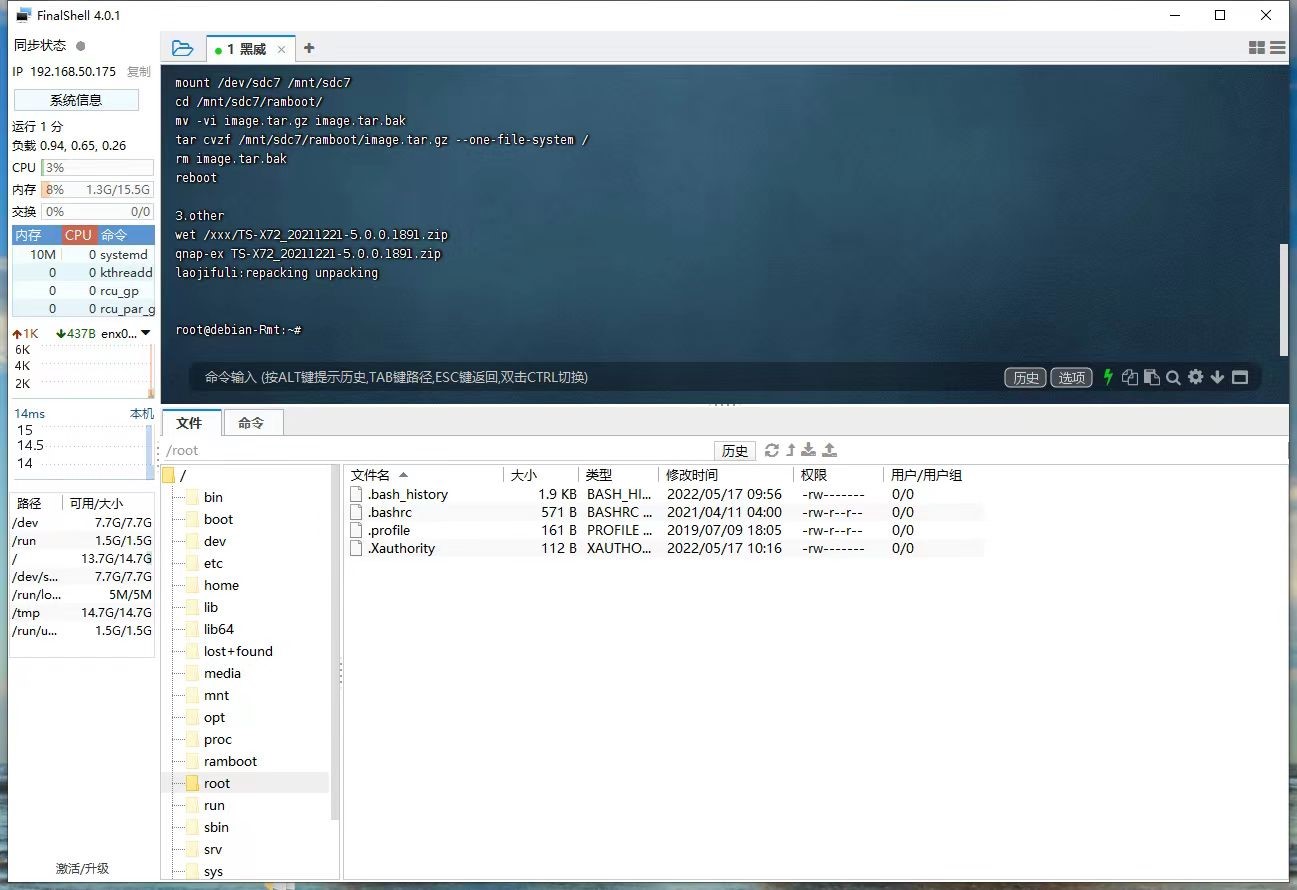Sort files by 文件名 column header
Screen dimensions: 1297x890
[x=371, y=475]
